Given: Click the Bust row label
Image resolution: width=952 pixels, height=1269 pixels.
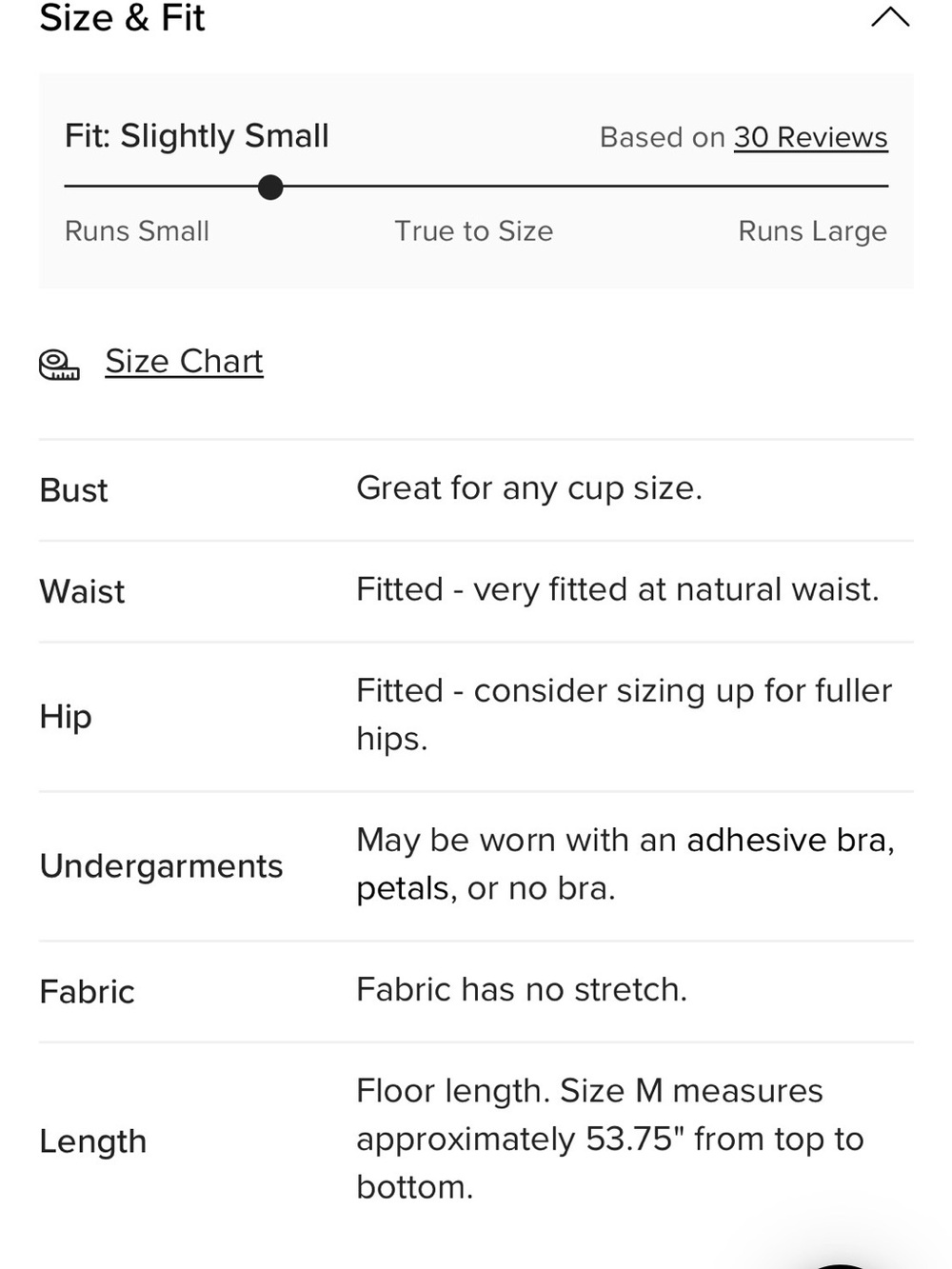Looking at the screenshot, I should (x=73, y=490).
